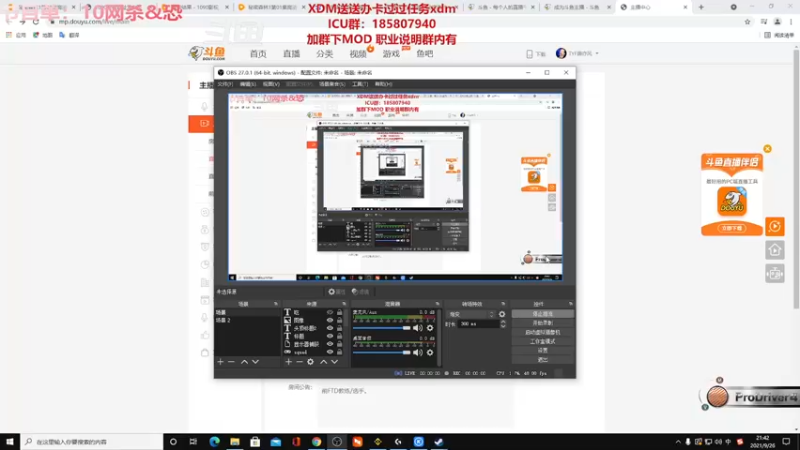800x450 pixels.
Task: Enable Studio Mode in Controls panel
Action: click(x=542, y=342)
